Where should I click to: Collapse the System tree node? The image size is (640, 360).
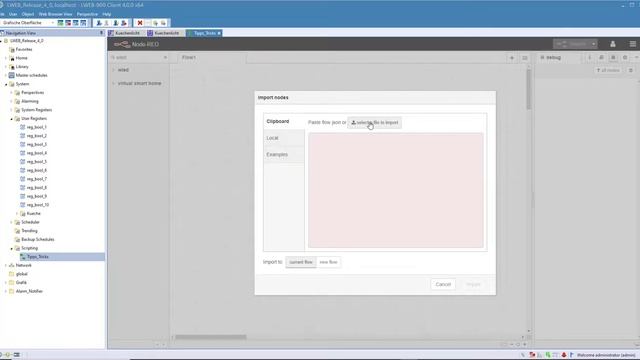click(x=6, y=84)
